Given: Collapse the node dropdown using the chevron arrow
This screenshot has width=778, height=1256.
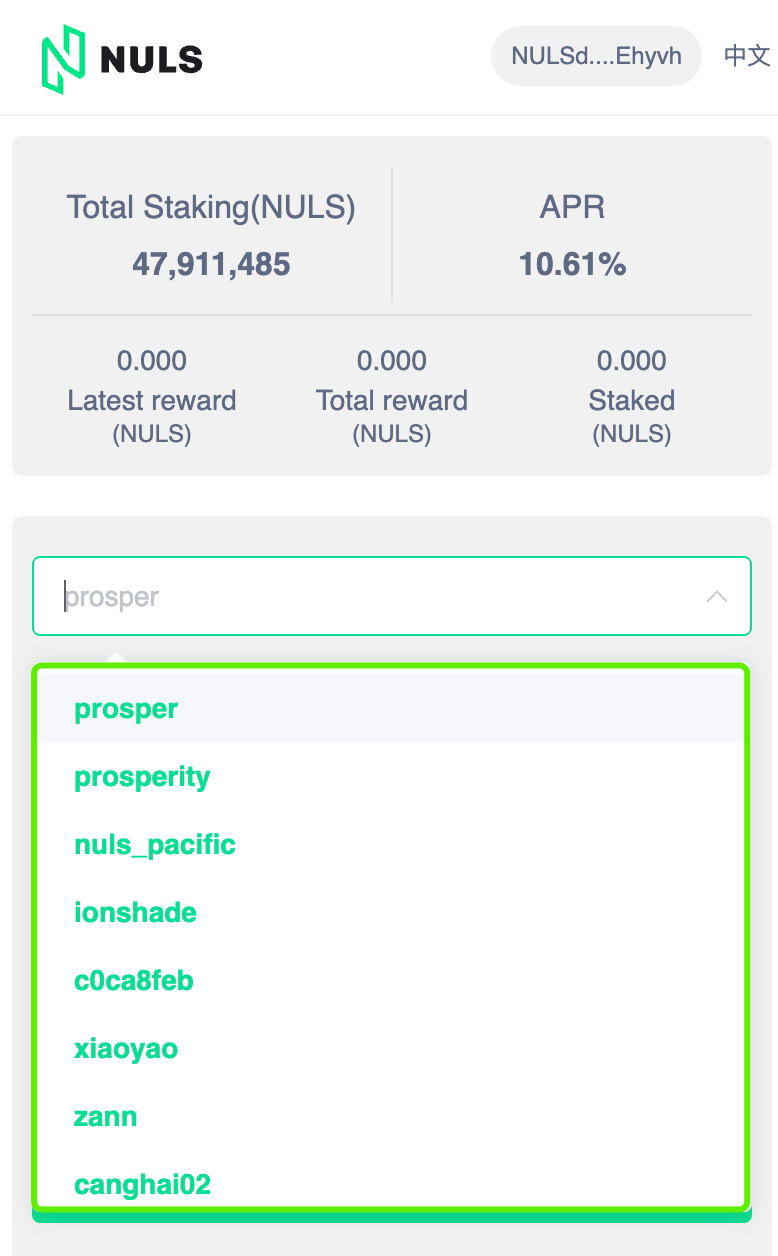Looking at the screenshot, I should tap(717, 597).
